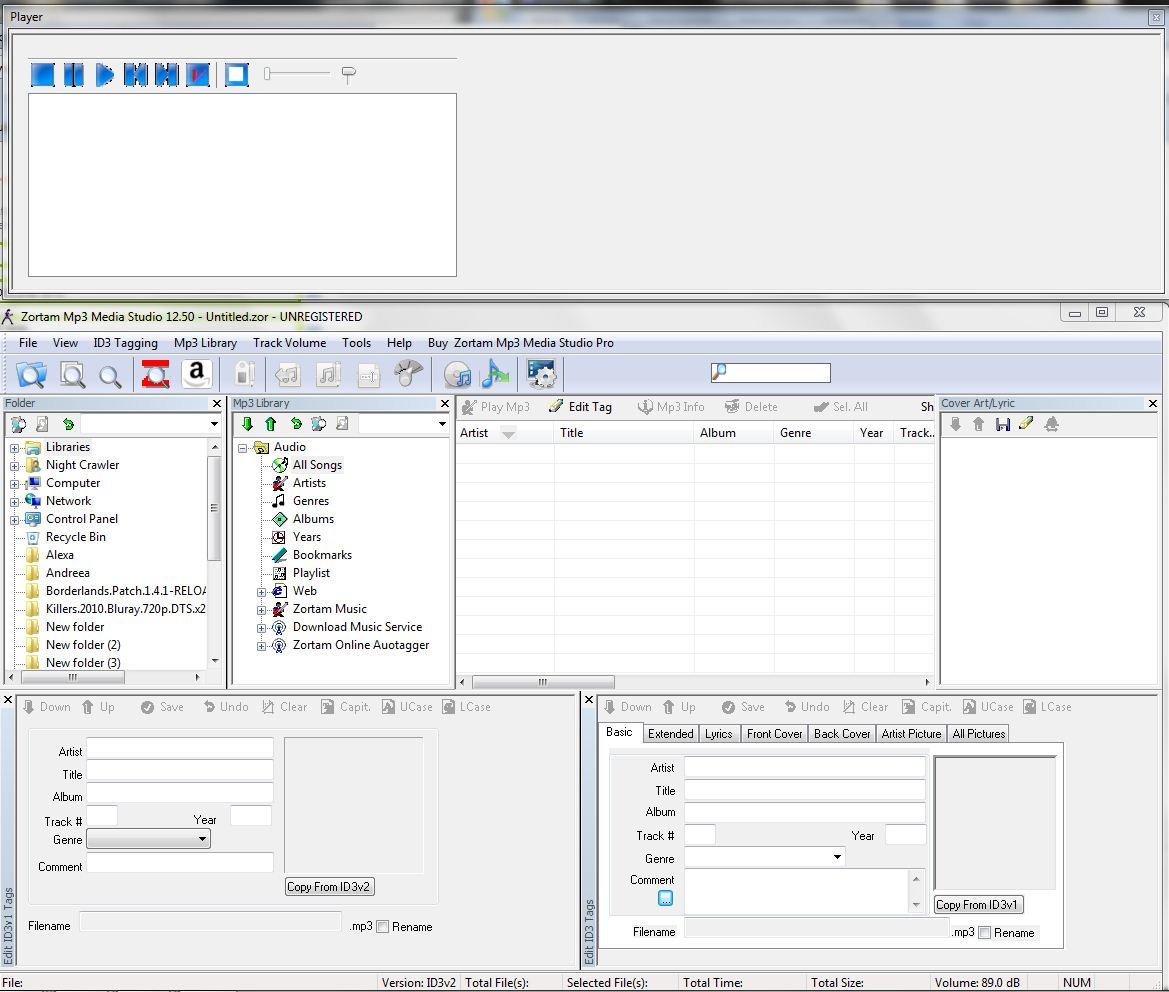Click Edit Tag in the song list toolbar
Image resolution: width=1169 pixels, height=992 pixels.
point(580,407)
